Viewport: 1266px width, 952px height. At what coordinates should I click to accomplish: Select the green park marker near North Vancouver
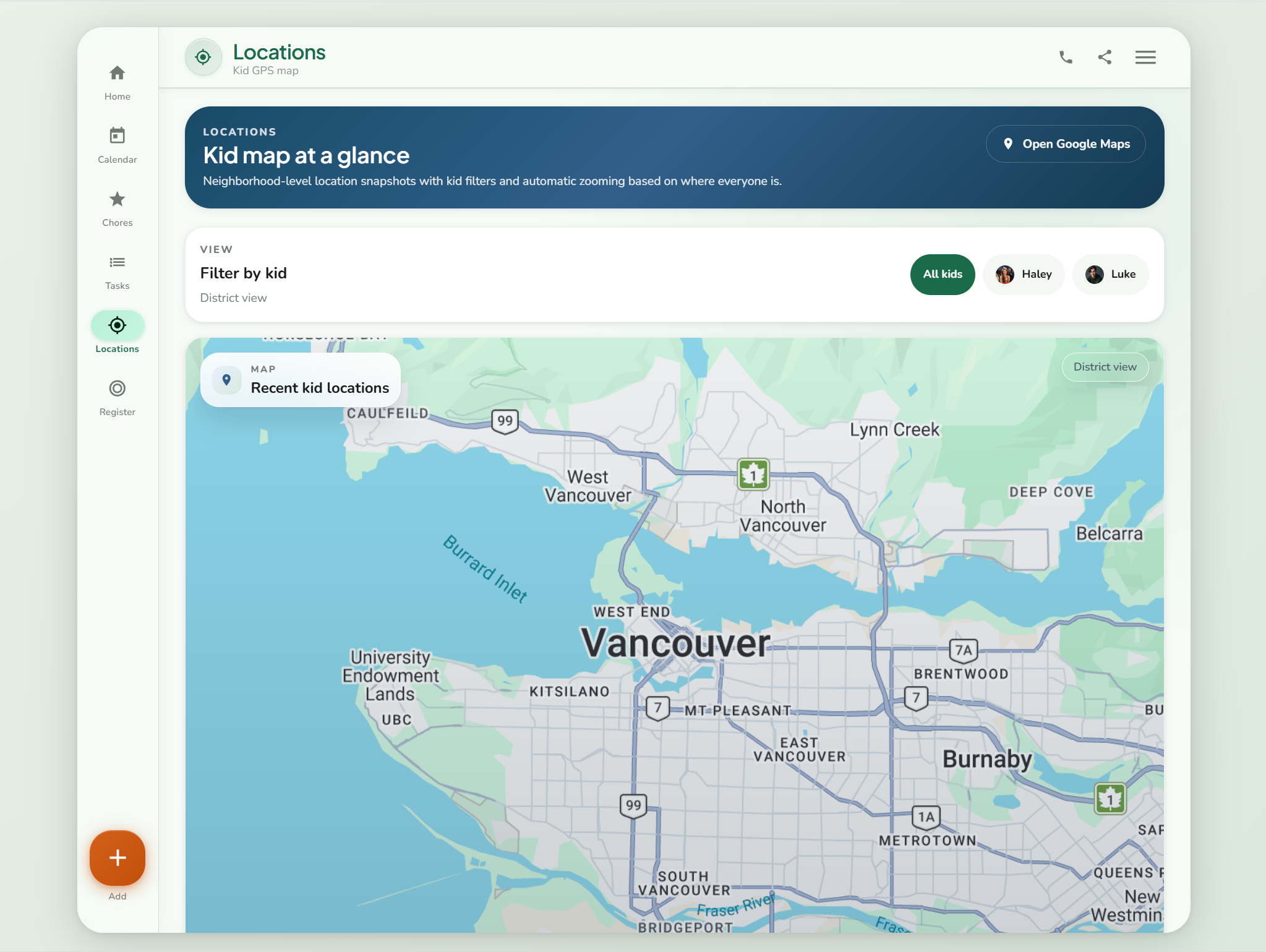tap(753, 474)
